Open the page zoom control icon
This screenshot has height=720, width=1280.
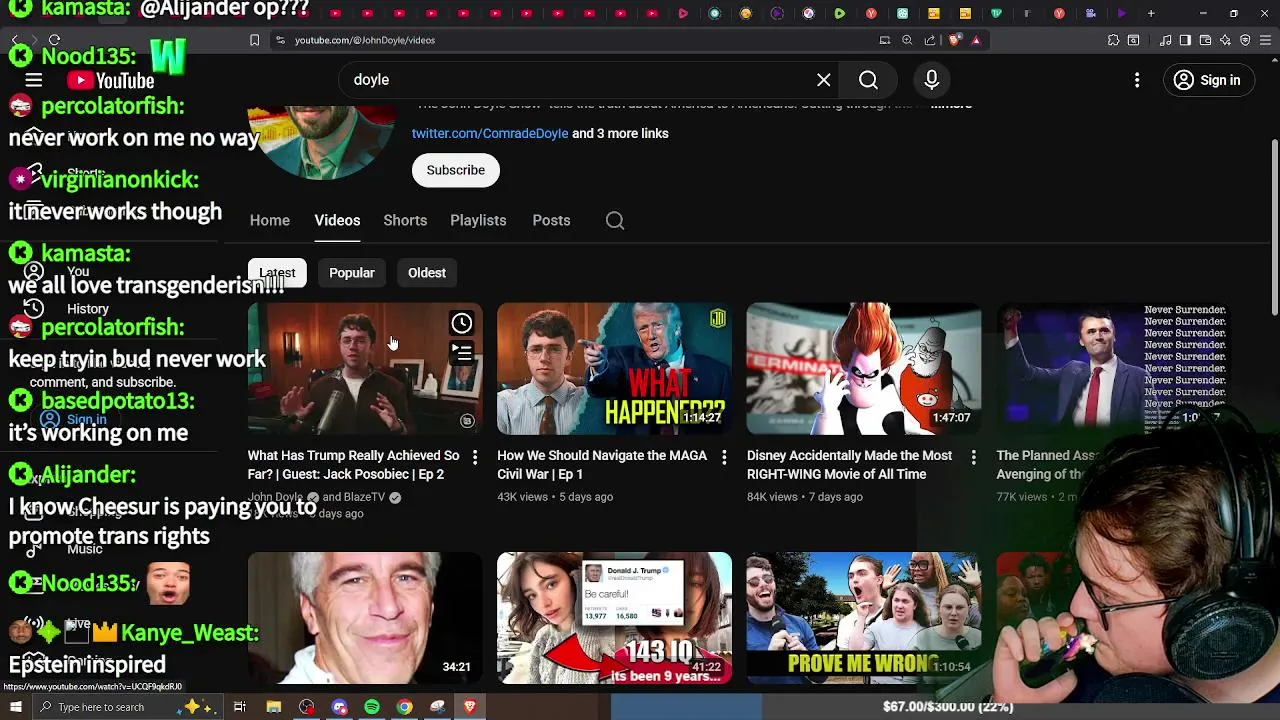907,40
